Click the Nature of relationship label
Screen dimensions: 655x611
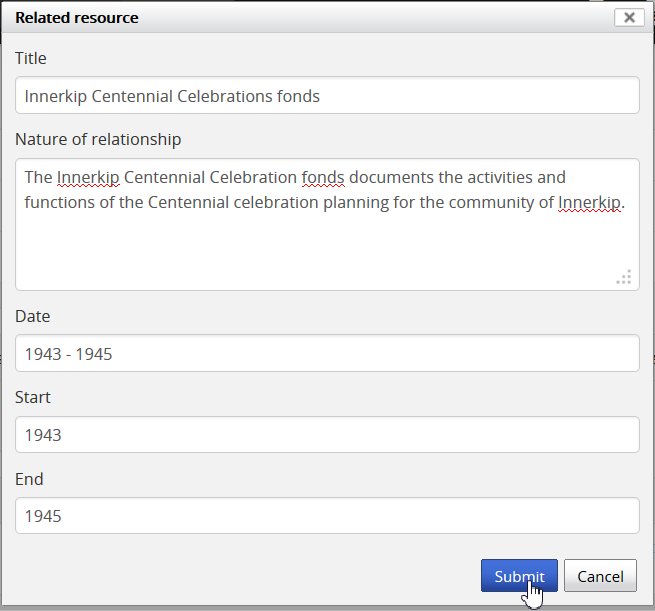(x=98, y=139)
